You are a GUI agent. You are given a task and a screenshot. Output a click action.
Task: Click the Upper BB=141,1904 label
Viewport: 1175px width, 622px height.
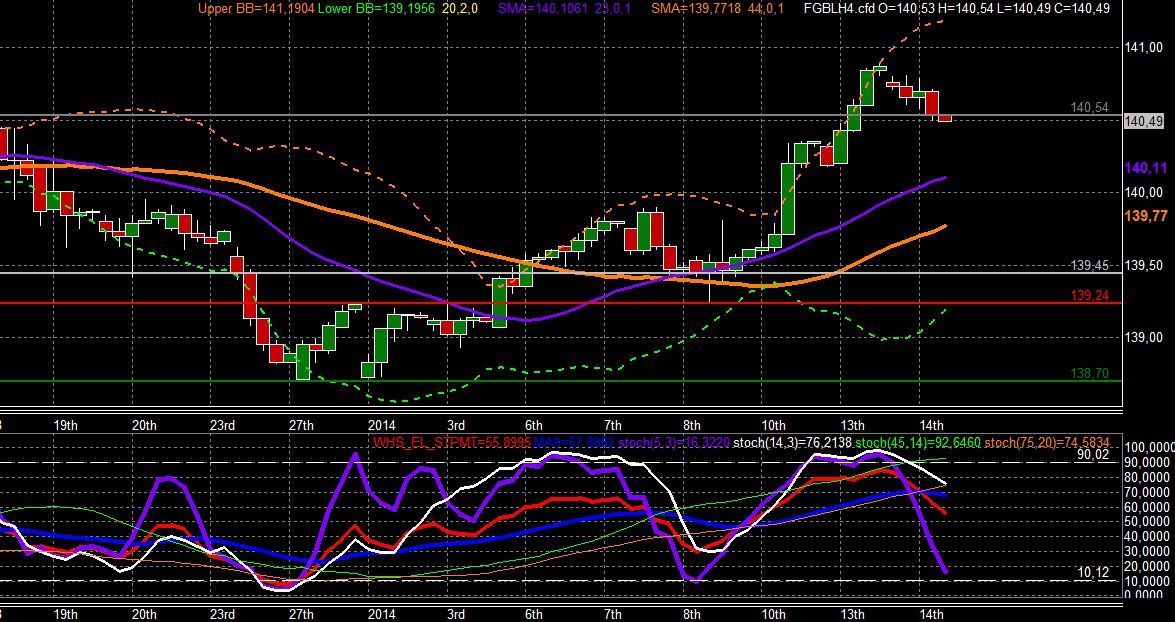pyautogui.click(x=255, y=8)
